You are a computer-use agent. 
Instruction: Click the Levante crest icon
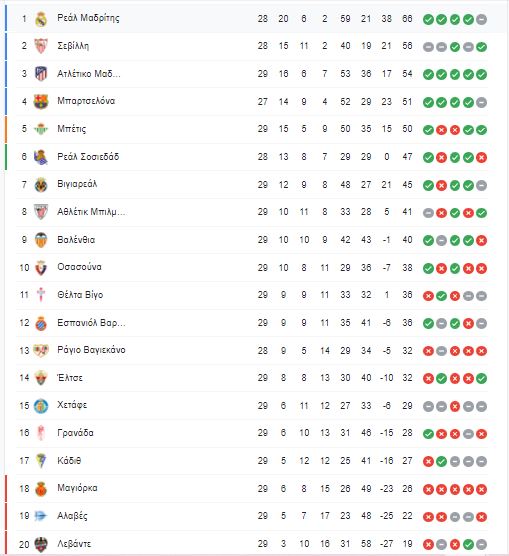pos(41,544)
